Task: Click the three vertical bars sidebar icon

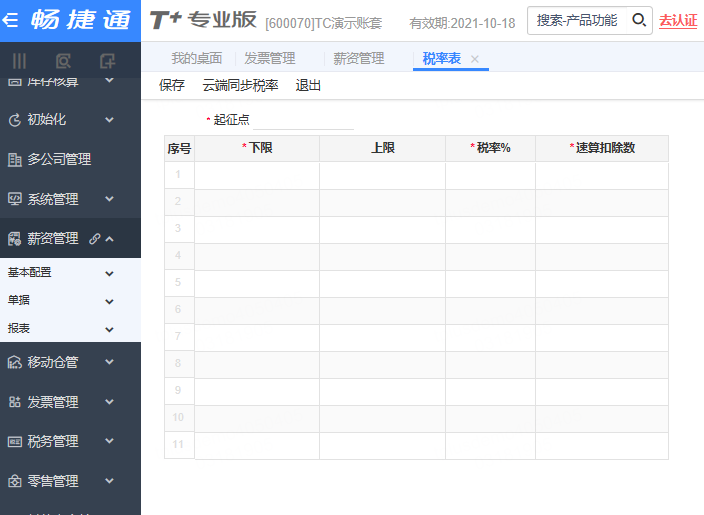Action: (19, 61)
